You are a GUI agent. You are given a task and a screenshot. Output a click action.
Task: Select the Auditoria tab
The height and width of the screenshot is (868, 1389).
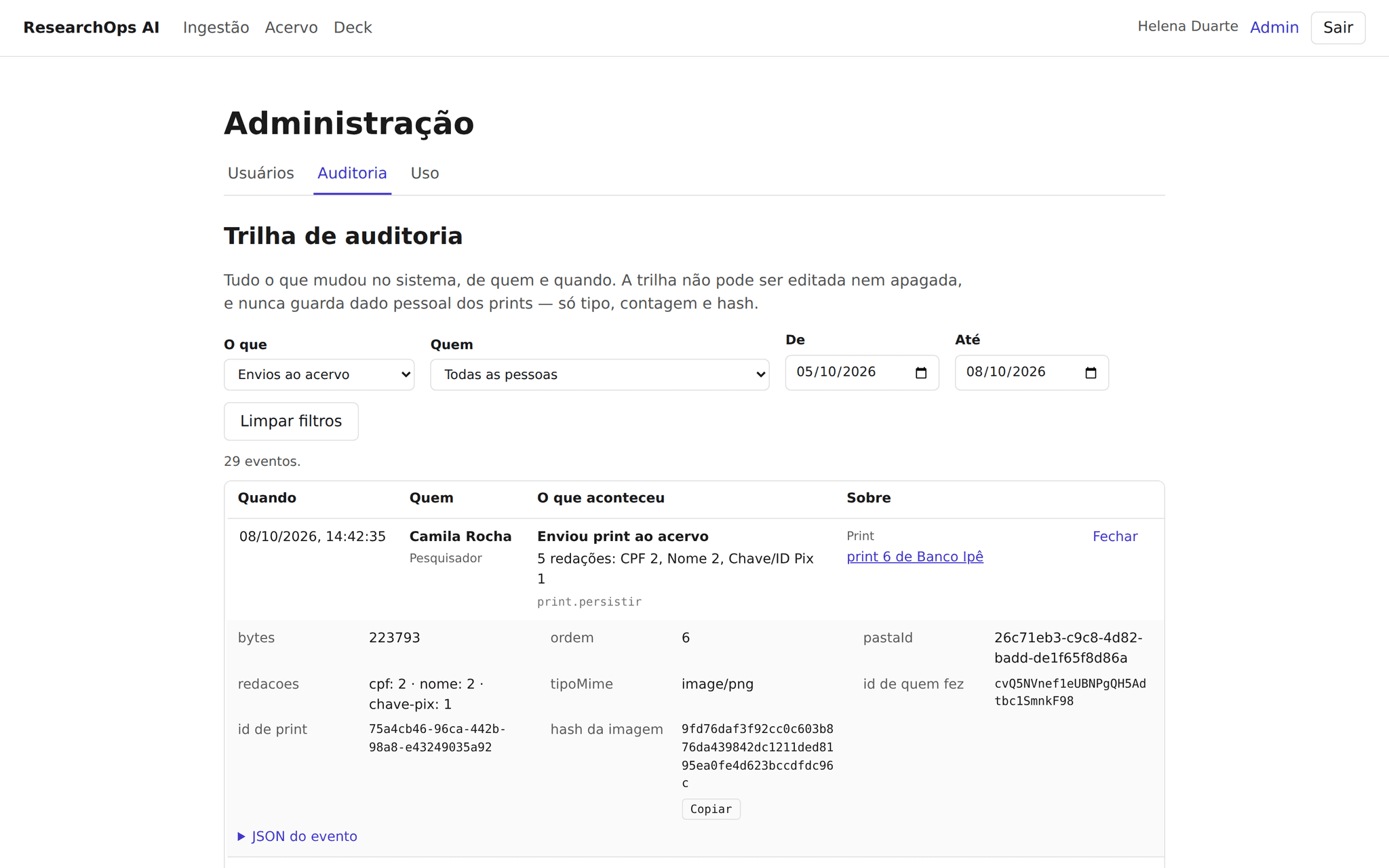tap(352, 174)
